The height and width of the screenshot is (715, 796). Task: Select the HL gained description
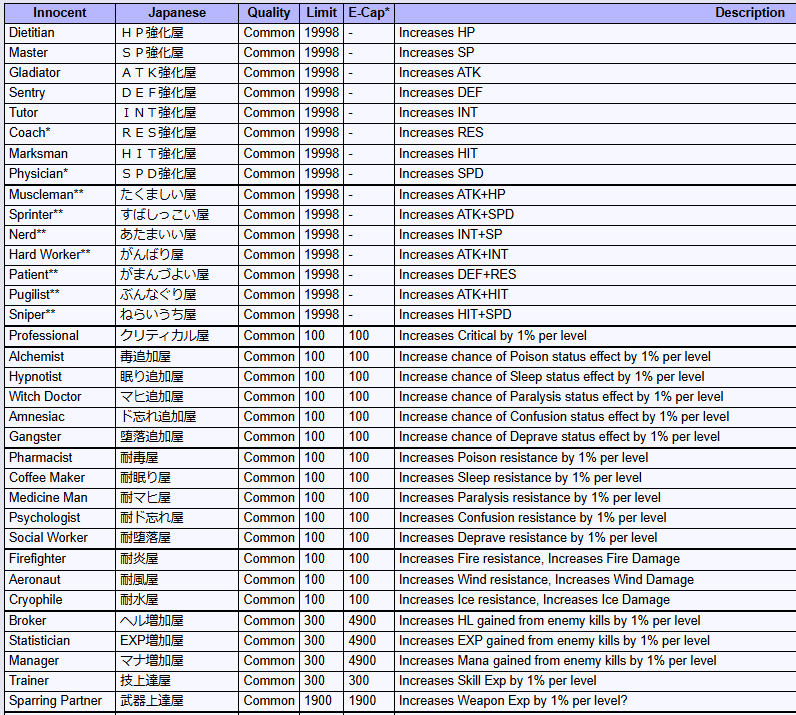click(x=549, y=621)
